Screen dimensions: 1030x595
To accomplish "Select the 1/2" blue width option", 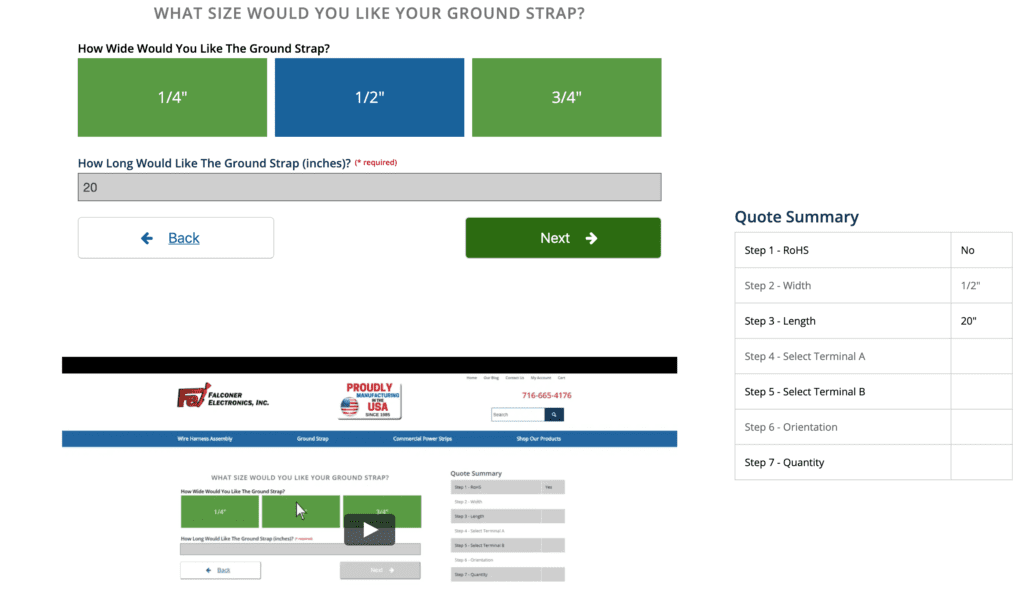I will tap(369, 97).
